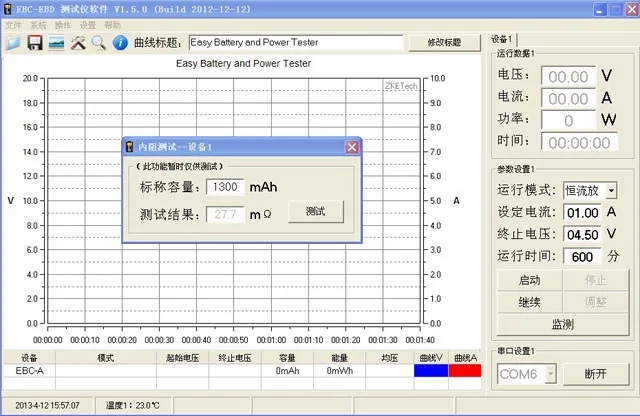
Task: Click the 电压 readout 00.00
Action: click(x=568, y=76)
